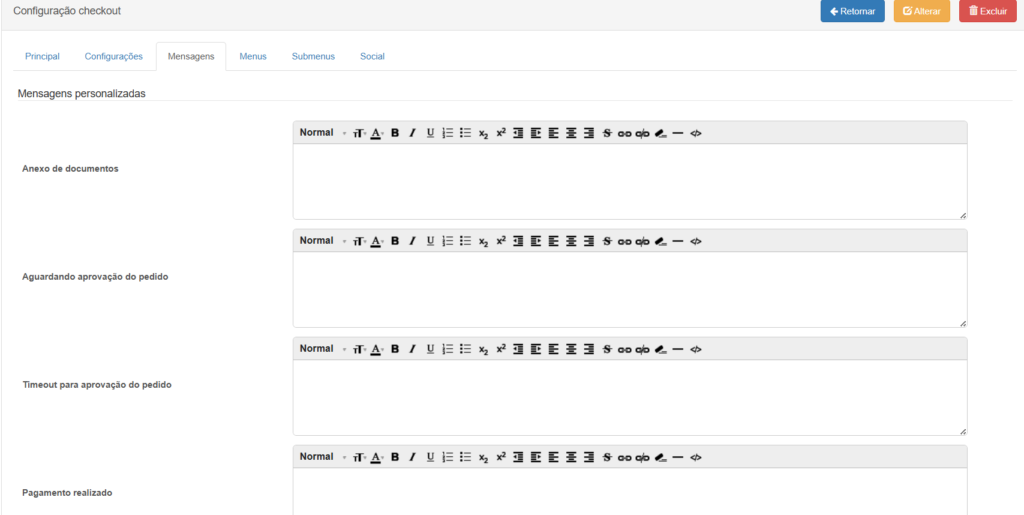Insert link in Anexo de documentos editor

(x=624, y=133)
